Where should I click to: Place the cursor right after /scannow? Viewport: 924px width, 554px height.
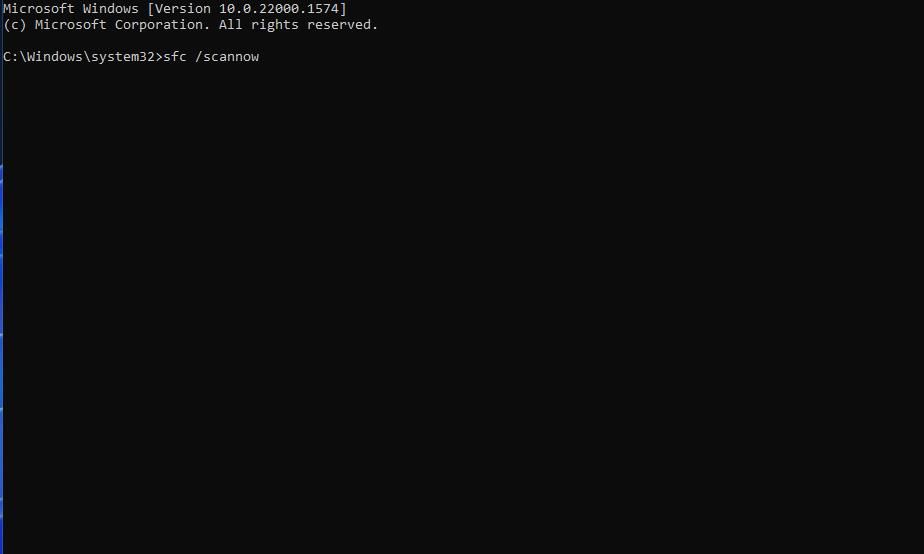click(x=260, y=57)
